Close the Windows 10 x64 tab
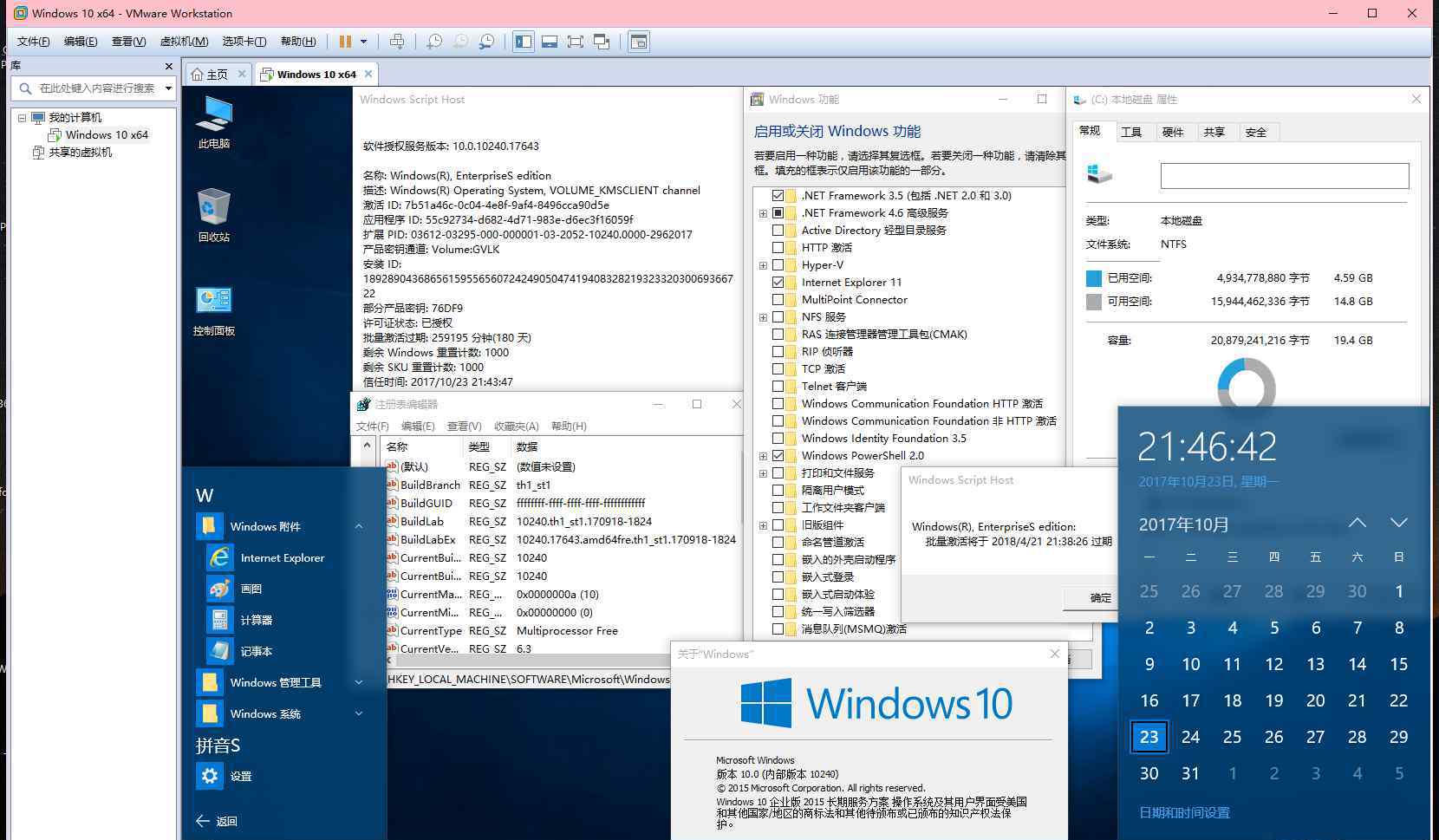Screen dimensions: 1439x840 pyautogui.click(x=368, y=74)
